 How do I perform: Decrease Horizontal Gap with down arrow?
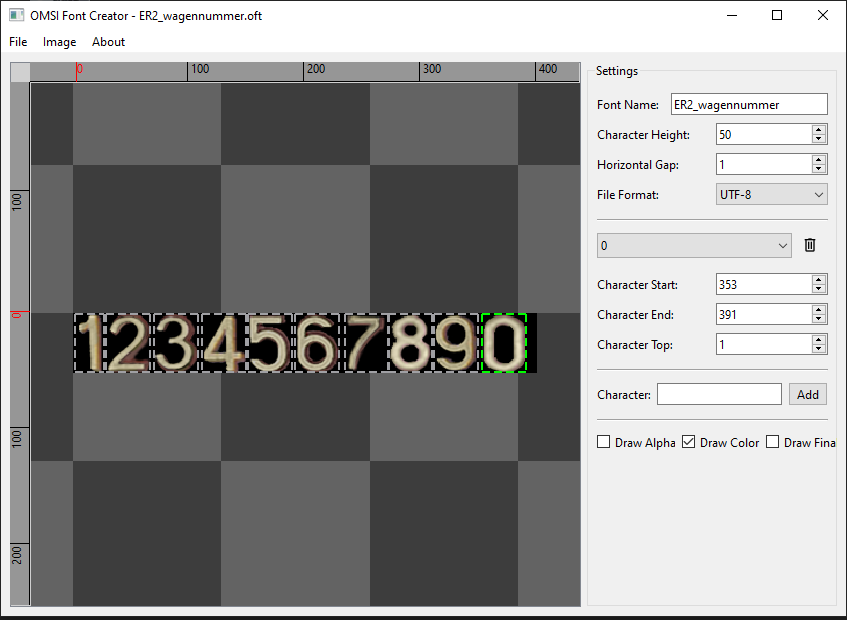tap(819, 169)
